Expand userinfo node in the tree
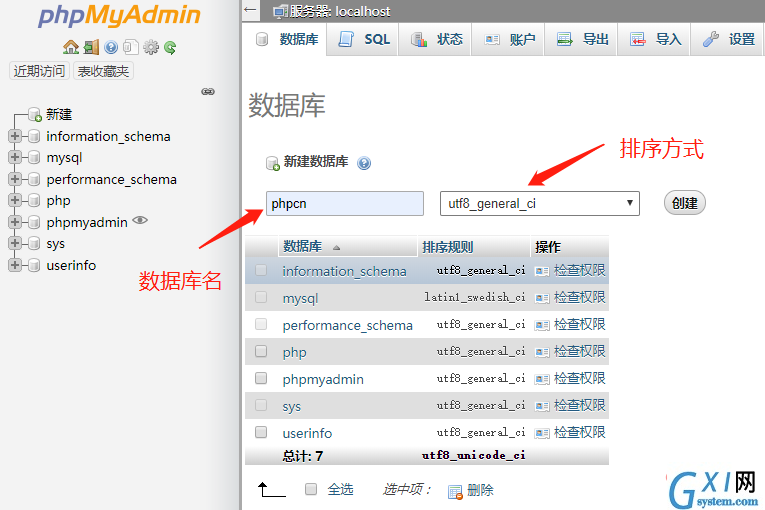Screen dimensions: 765x510 coord(15,265)
